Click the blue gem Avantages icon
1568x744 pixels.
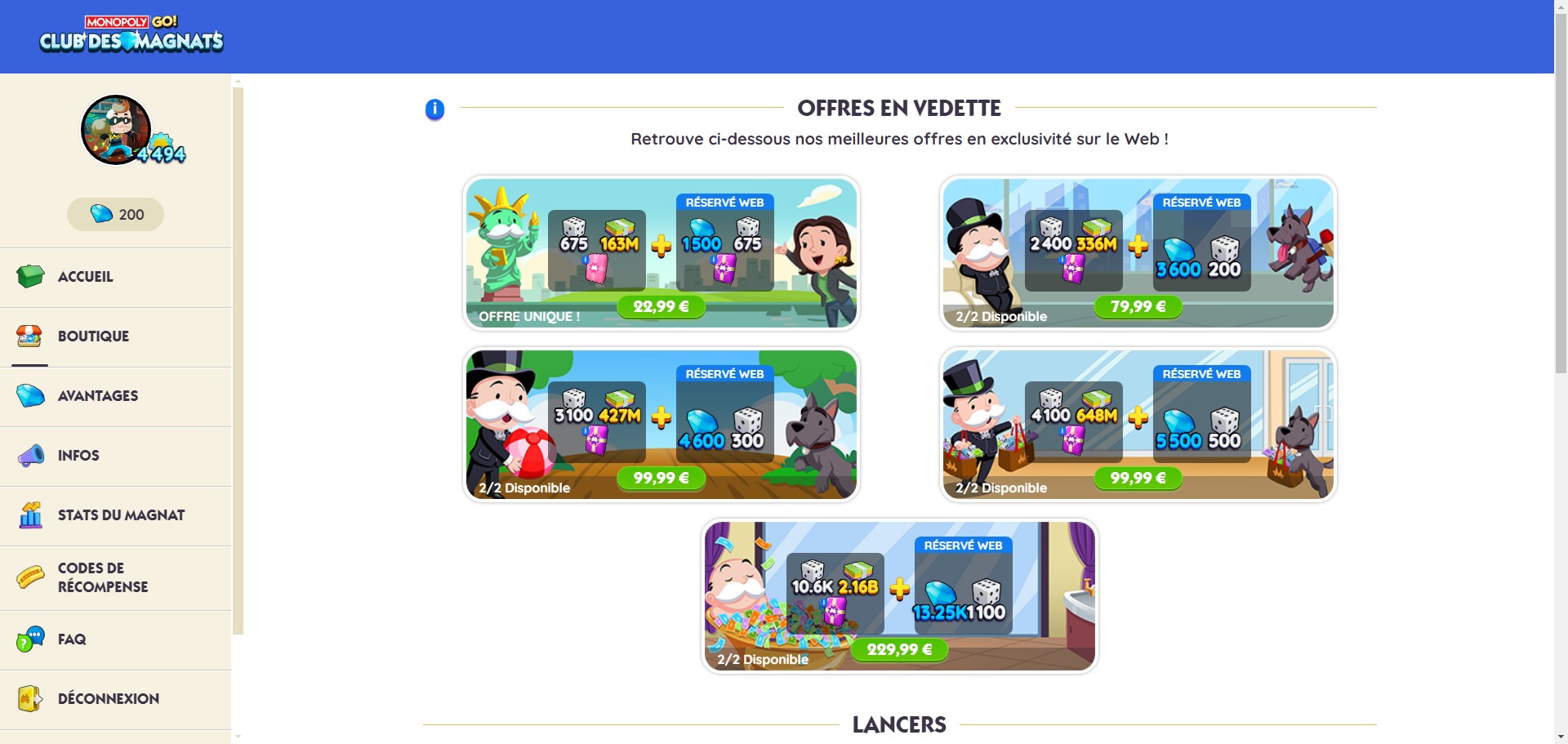click(x=30, y=395)
